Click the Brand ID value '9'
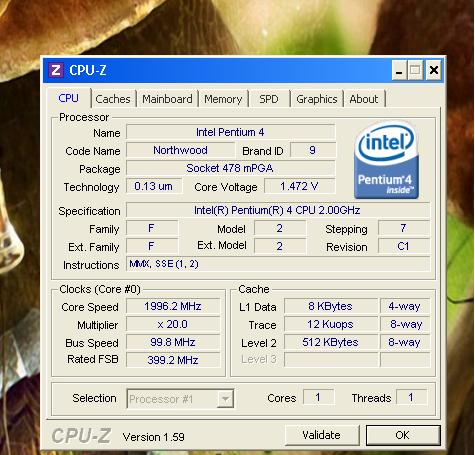475x455 pixels. 313,150
